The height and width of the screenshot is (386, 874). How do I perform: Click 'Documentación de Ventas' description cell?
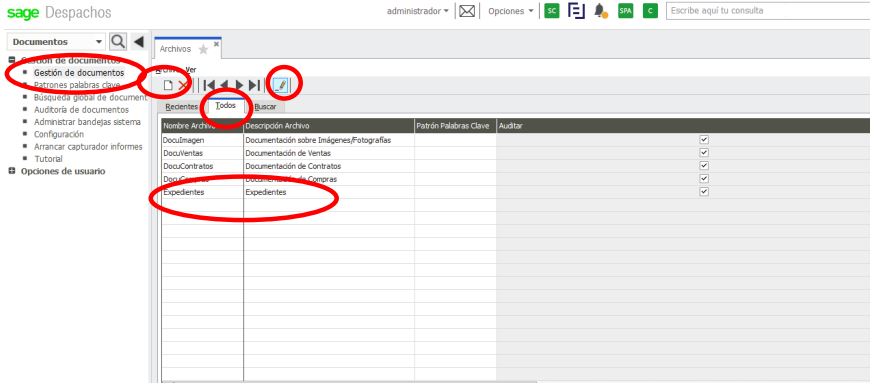288,153
